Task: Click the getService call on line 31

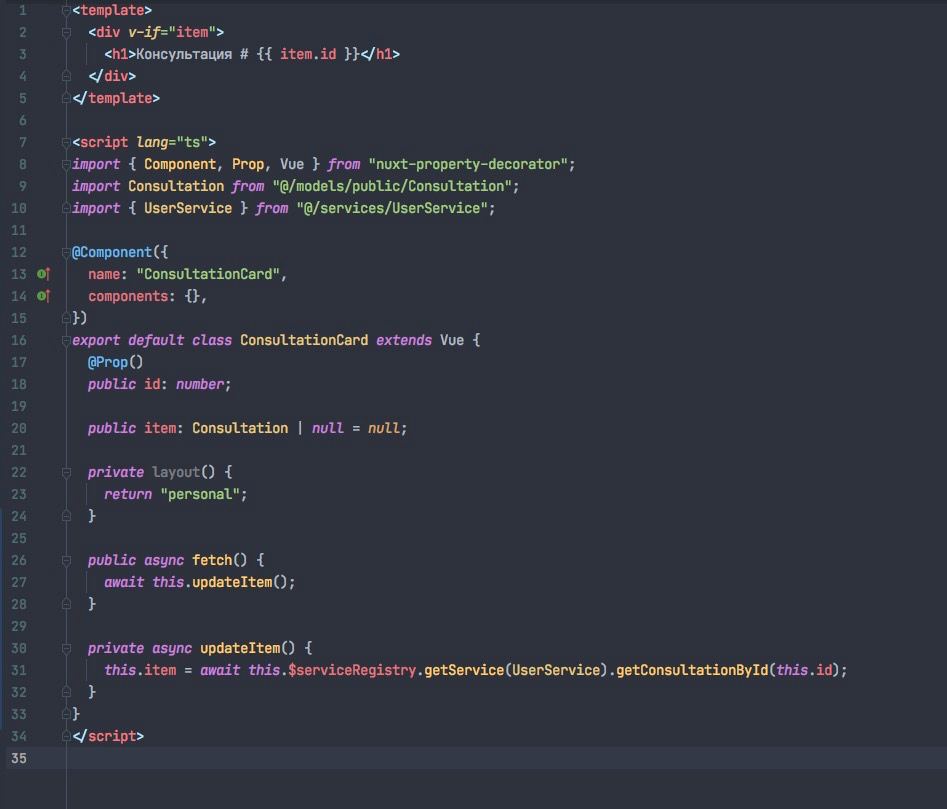Action: (464, 670)
